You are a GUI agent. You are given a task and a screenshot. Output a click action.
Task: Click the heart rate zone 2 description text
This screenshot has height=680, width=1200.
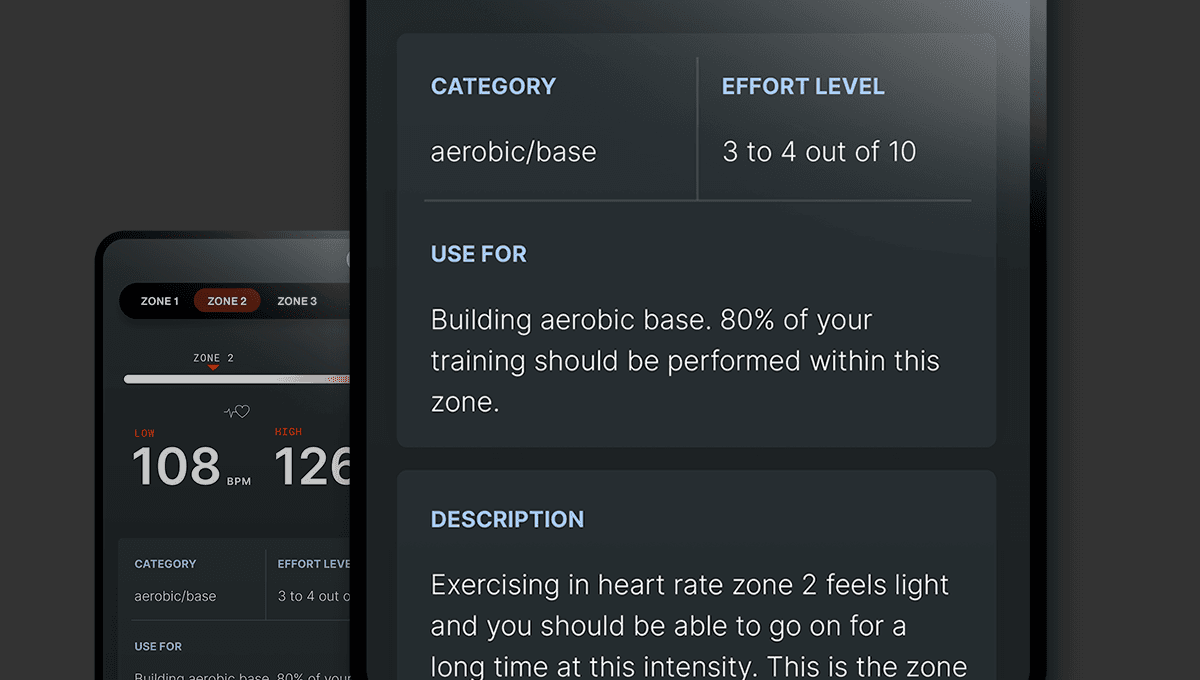699,626
